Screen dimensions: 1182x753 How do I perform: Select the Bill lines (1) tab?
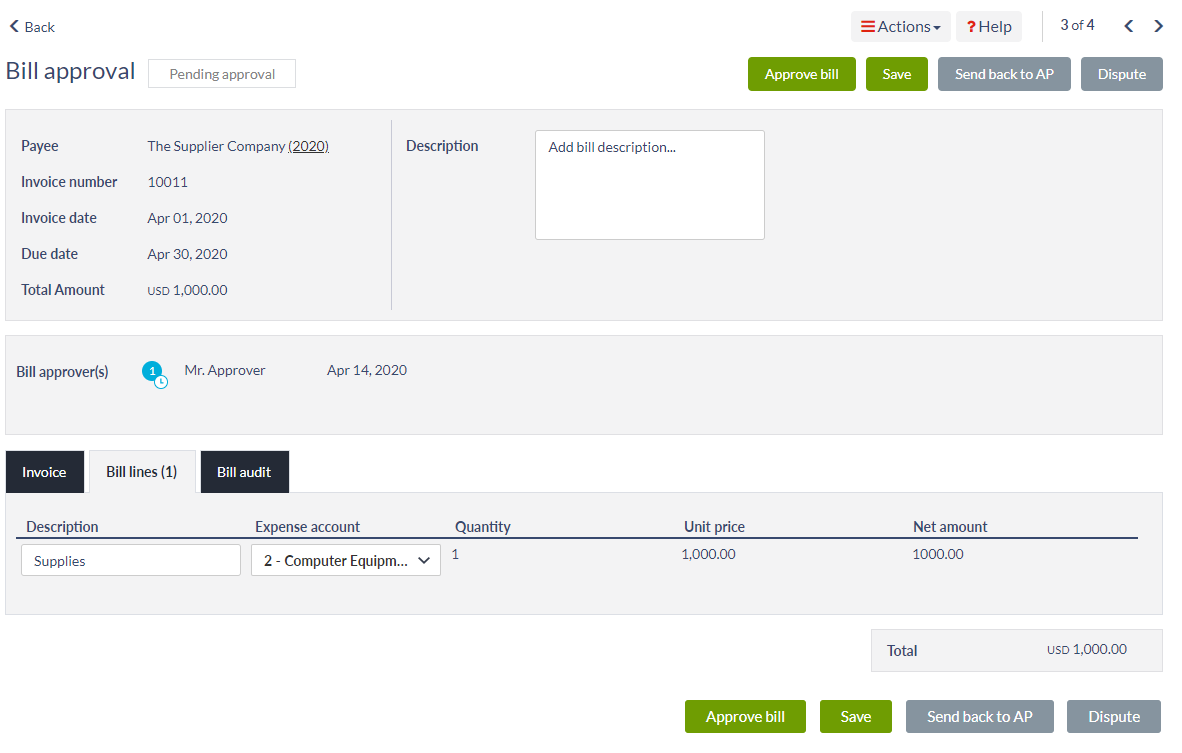coord(141,471)
